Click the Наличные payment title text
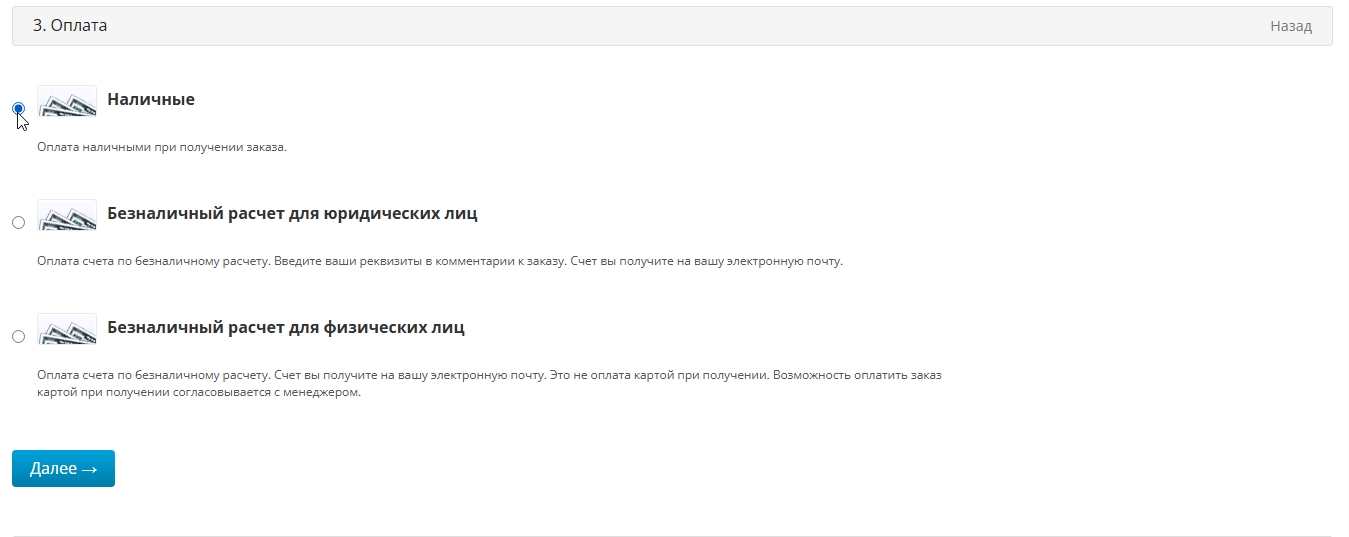Screen dimensions: 1349x537 (x=151, y=100)
